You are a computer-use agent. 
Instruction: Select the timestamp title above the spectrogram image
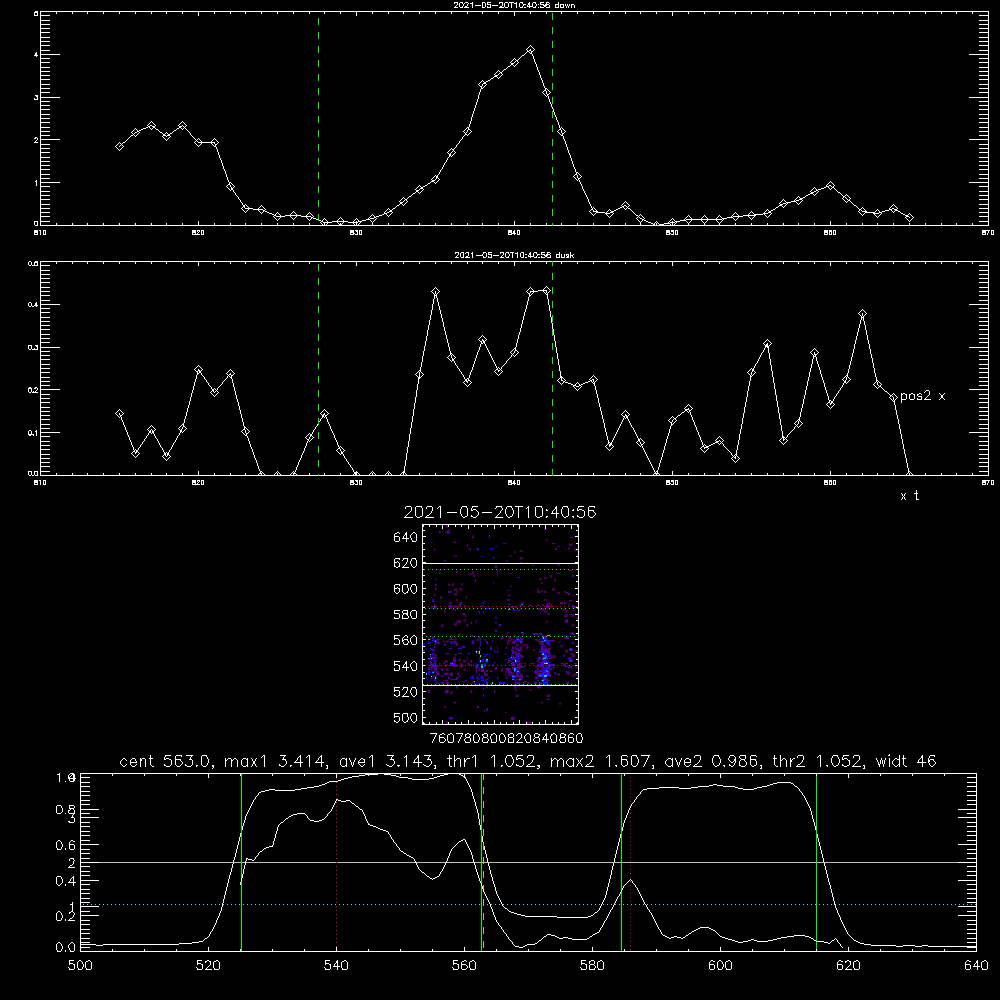pos(500,512)
